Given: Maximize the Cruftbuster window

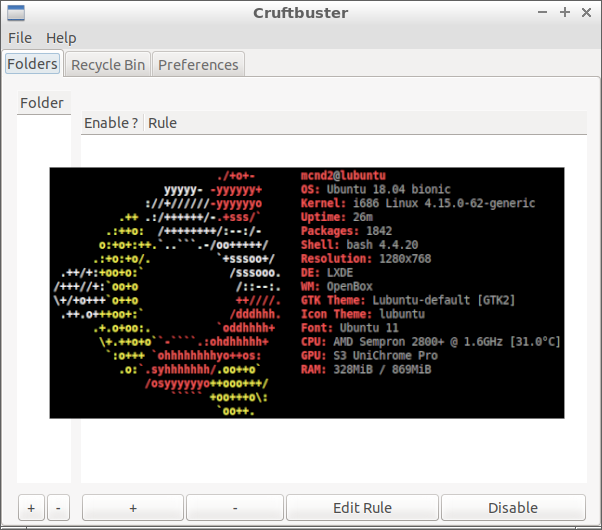Looking at the screenshot, I should point(565,12).
